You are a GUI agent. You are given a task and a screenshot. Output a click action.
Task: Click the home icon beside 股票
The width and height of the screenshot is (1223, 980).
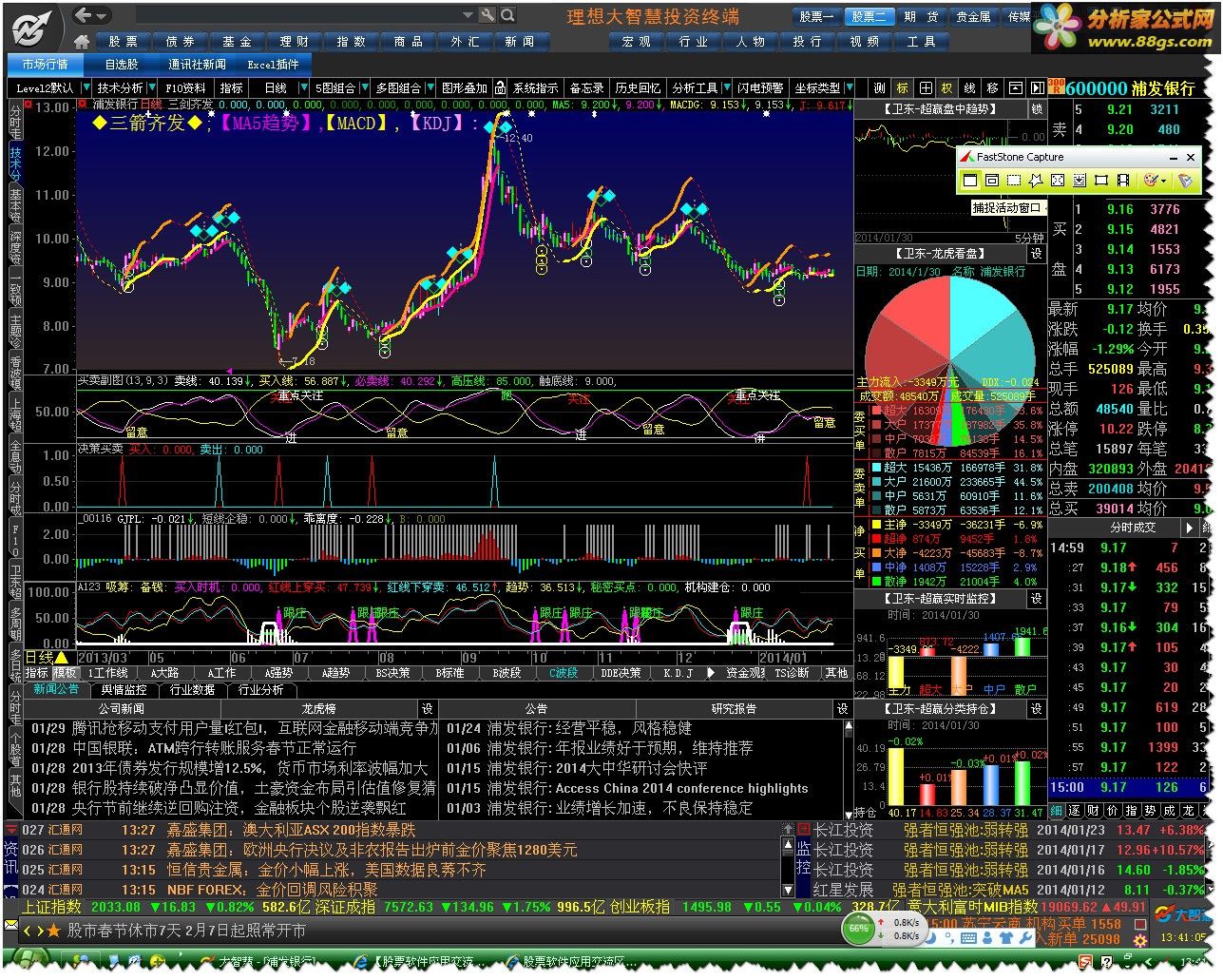point(82,42)
